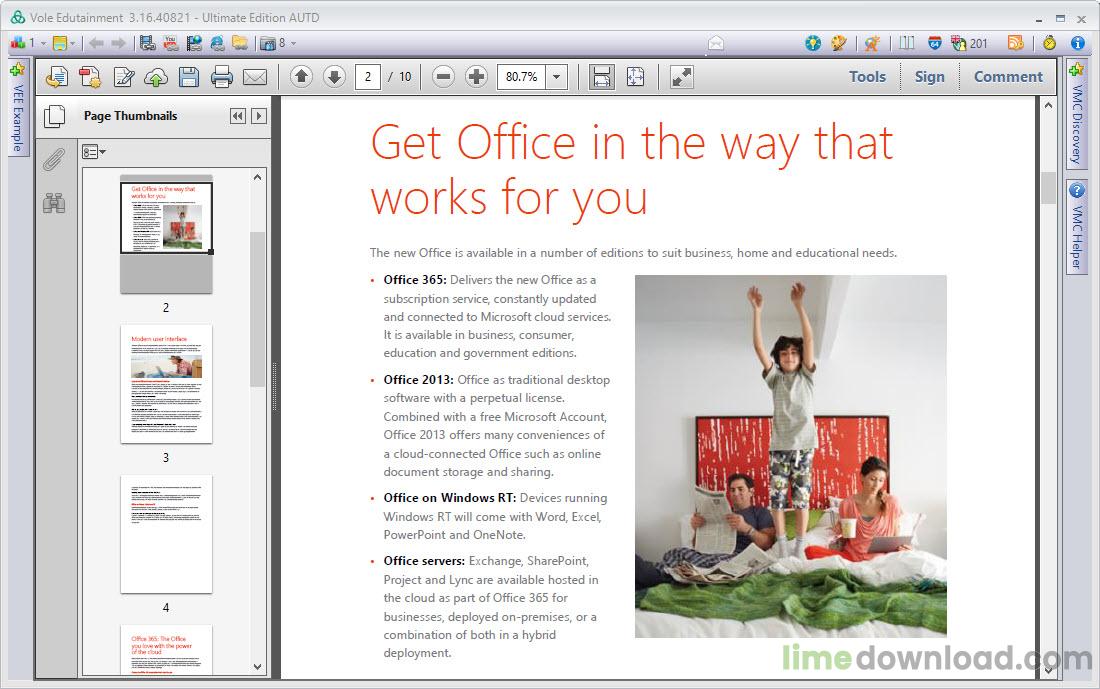Select the page 3 thumbnail
The height and width of the screenshot is (689, 1100).
click(x=166, y=384)
